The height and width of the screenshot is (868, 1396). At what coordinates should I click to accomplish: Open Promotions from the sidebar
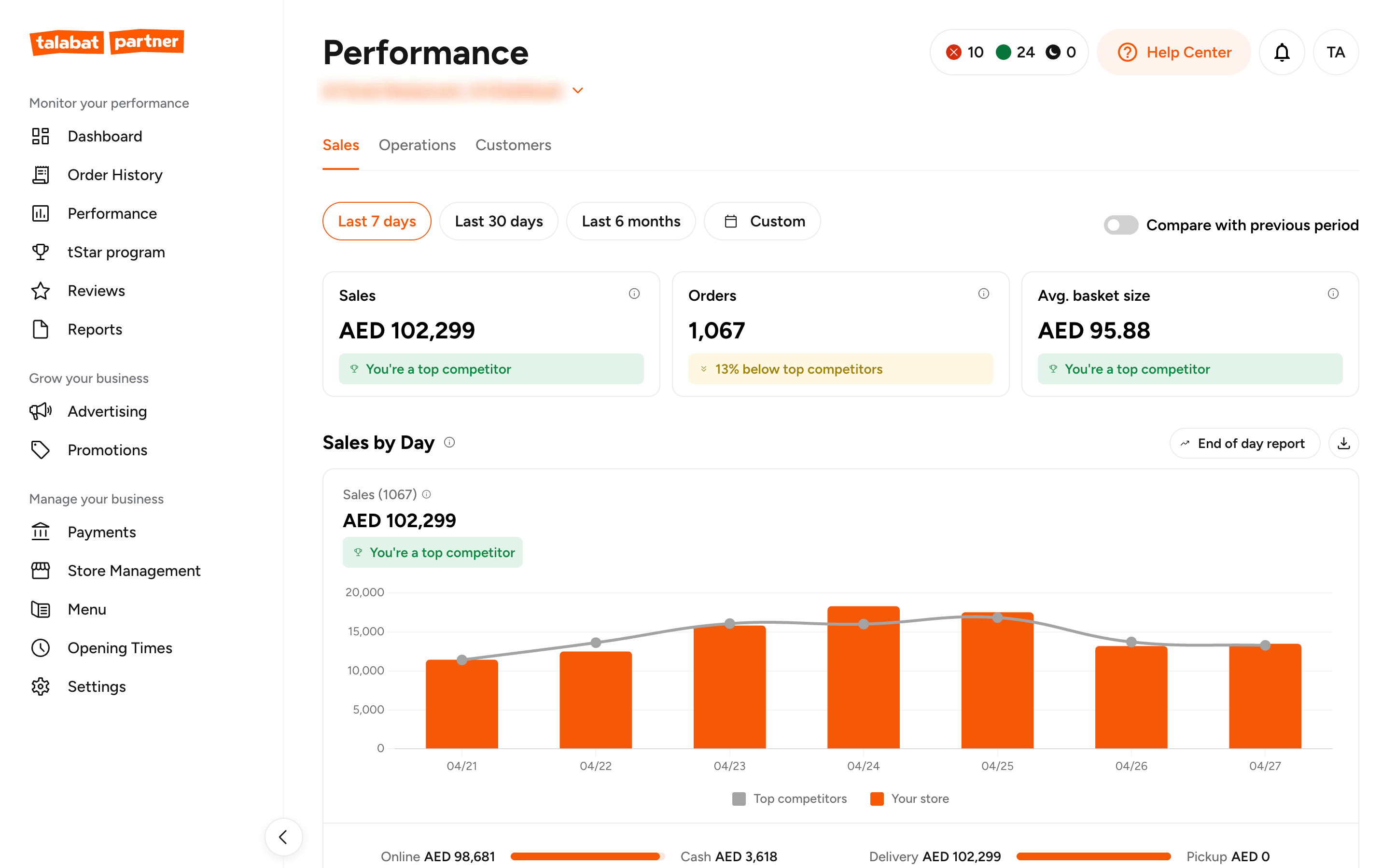(x=107, y=449)
